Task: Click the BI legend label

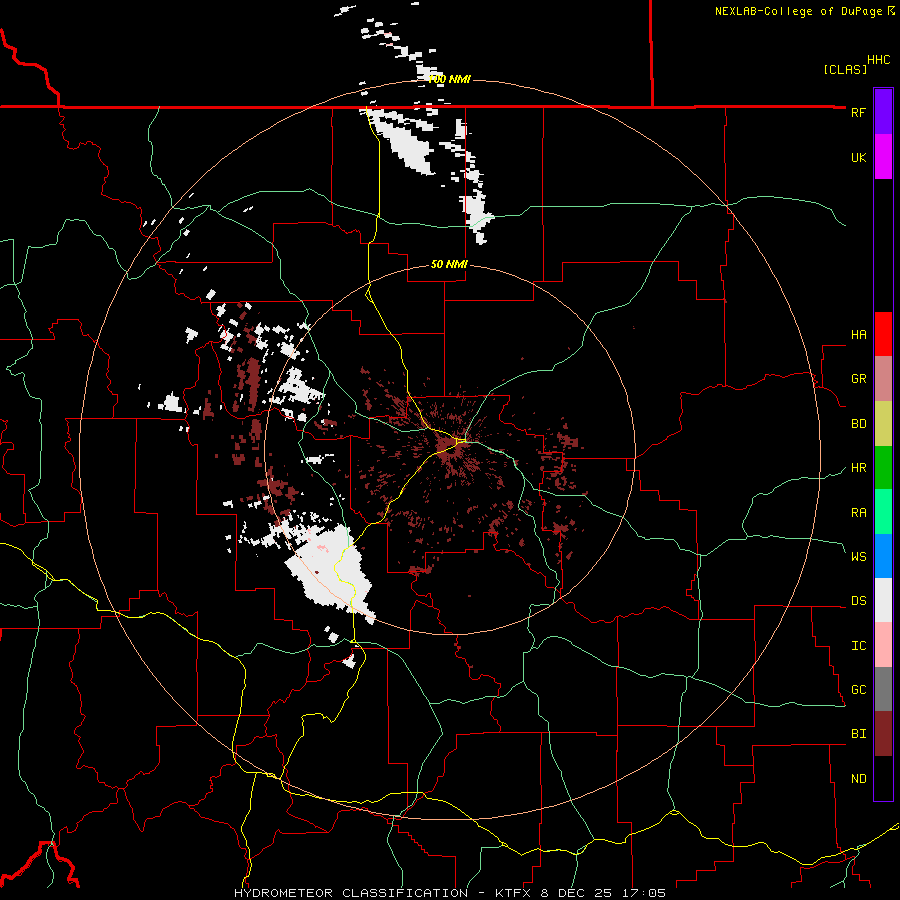Action: (x=858, y=734)
